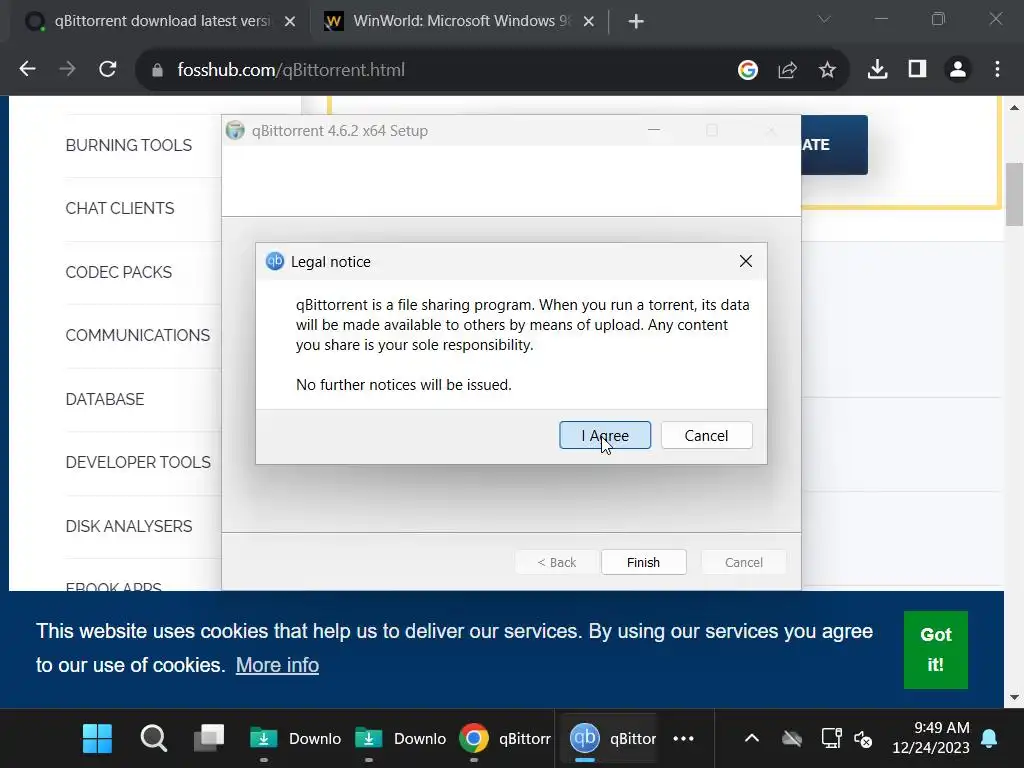The width and height of the screenshot is (1024, 768).
Task: Open the DISK ANALYSERS category
Action: pos(129,526)
